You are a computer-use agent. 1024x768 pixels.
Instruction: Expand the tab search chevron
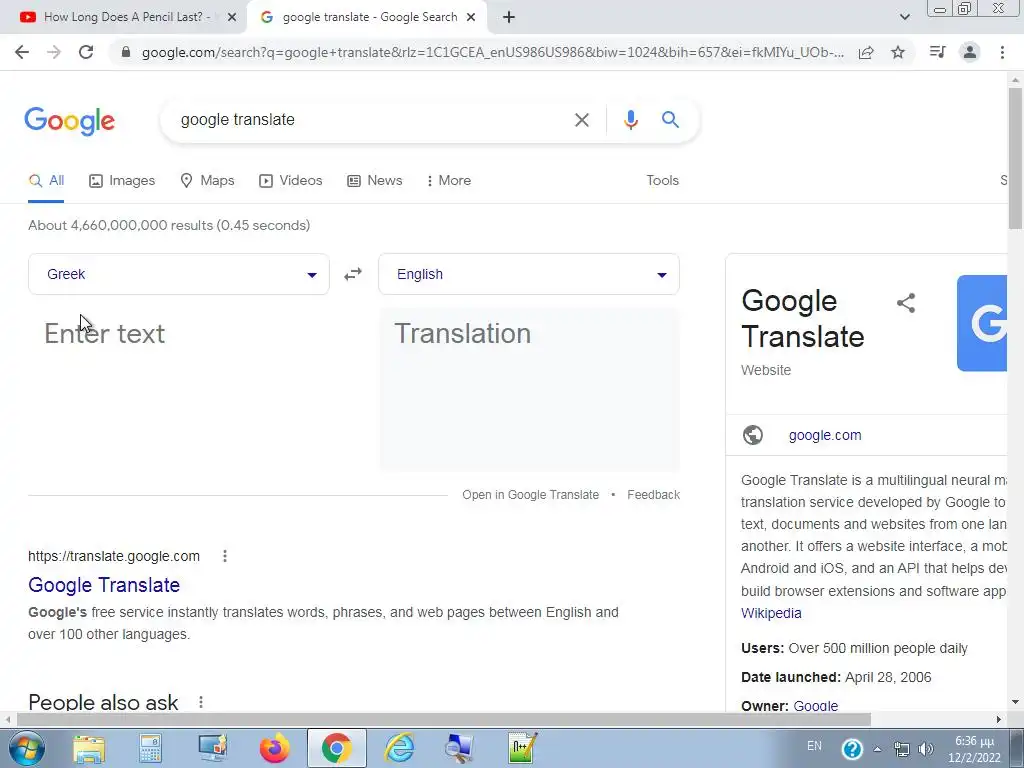[x=904, y=18]
